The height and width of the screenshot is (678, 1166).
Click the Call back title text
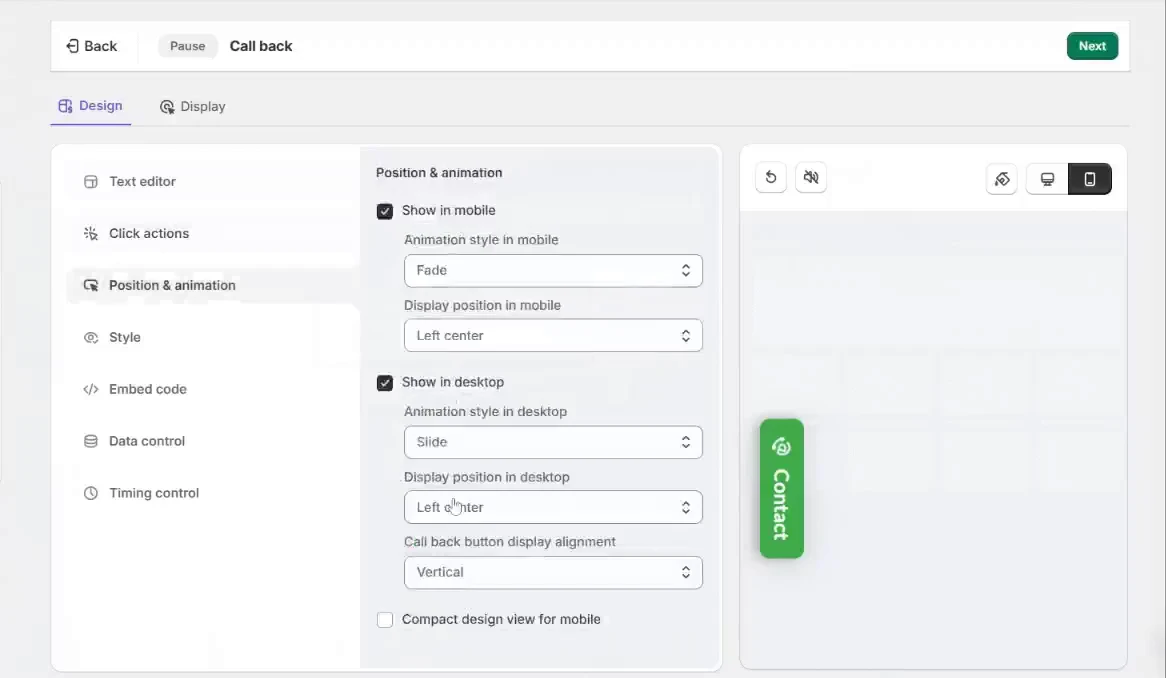(260, 46)
